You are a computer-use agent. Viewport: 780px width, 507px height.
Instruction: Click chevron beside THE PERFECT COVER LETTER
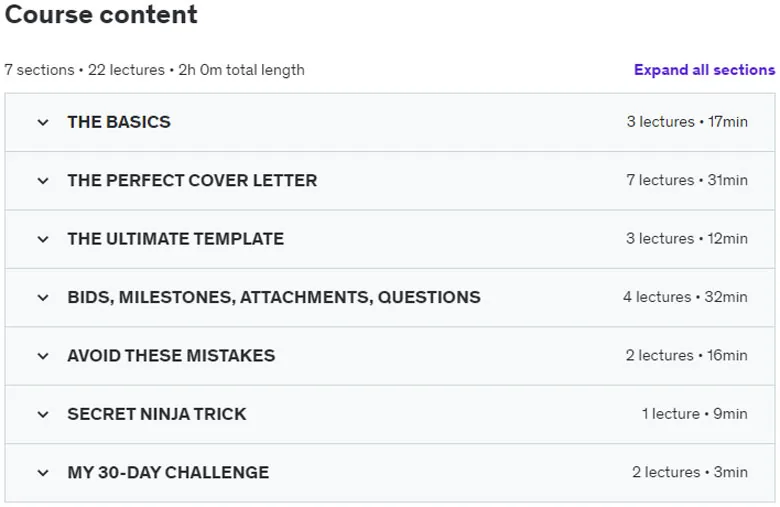43,181
